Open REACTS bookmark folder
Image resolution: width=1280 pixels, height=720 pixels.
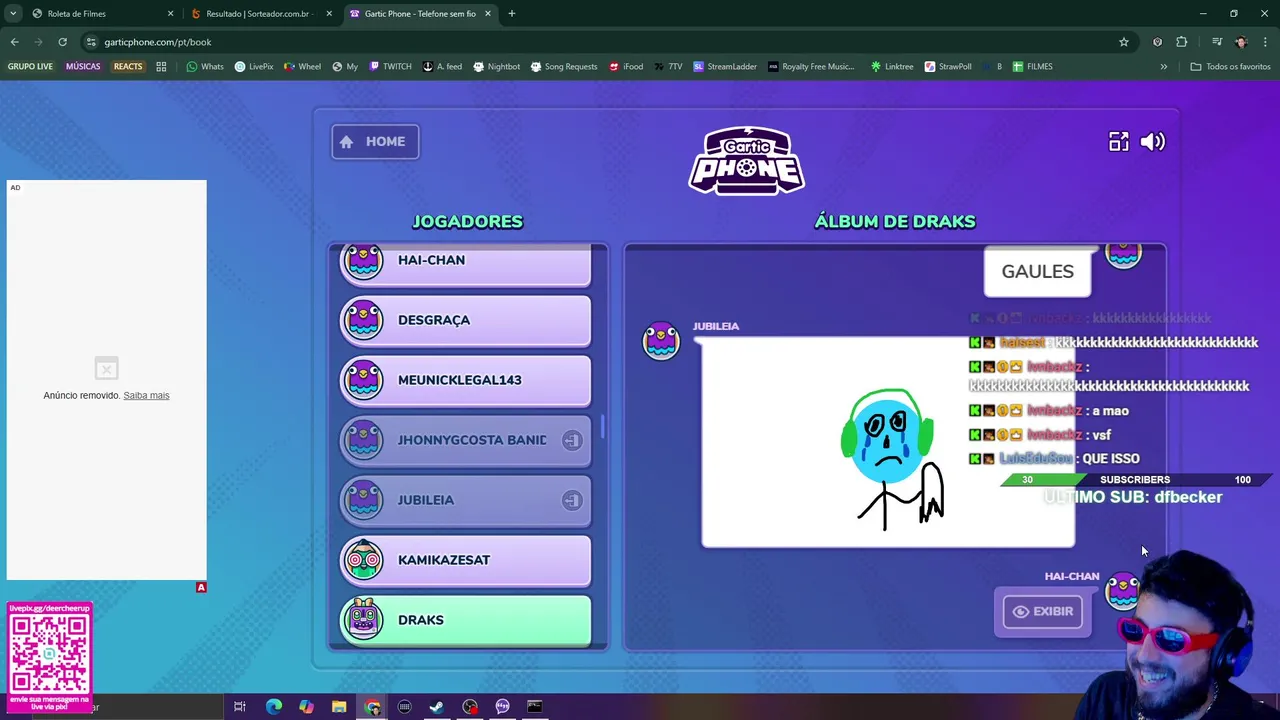pos(128,67)
